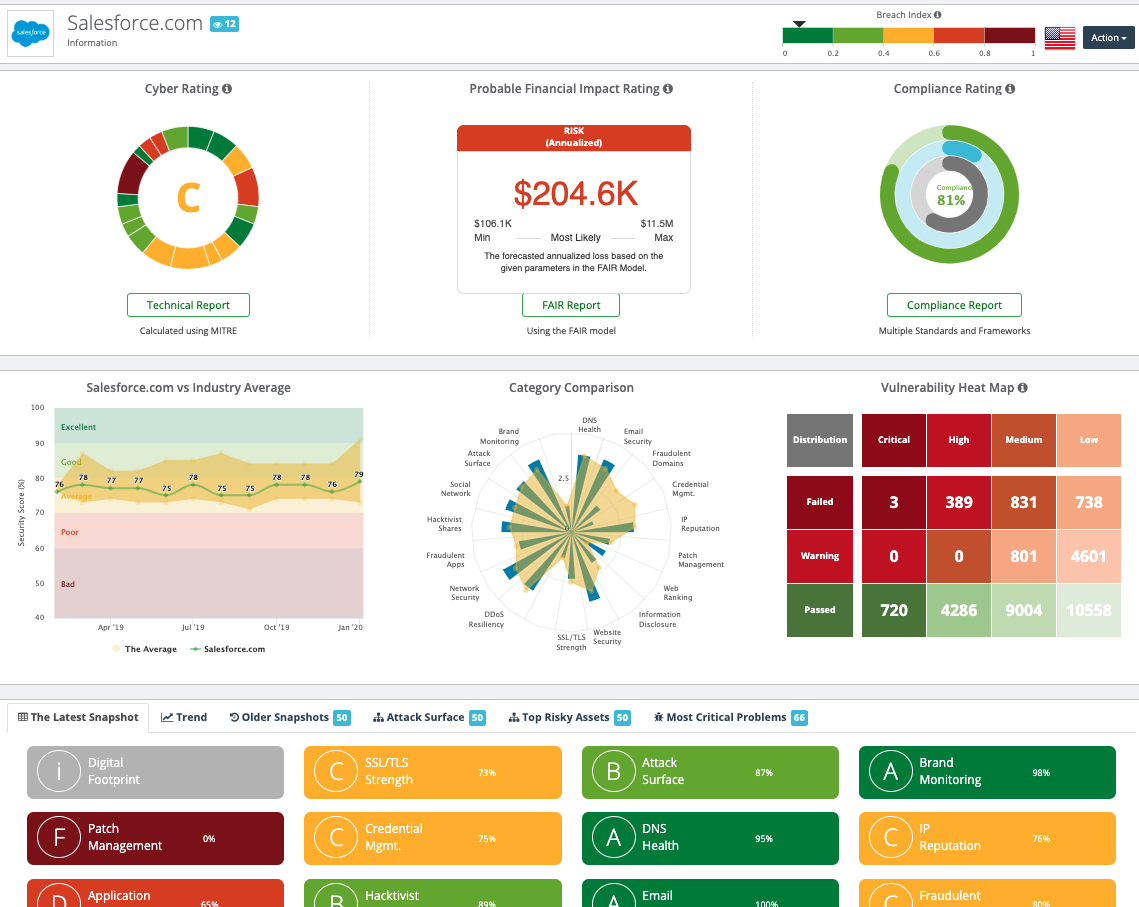
Task: Click the Breach Index color scale
Action: tap(909, 36)
